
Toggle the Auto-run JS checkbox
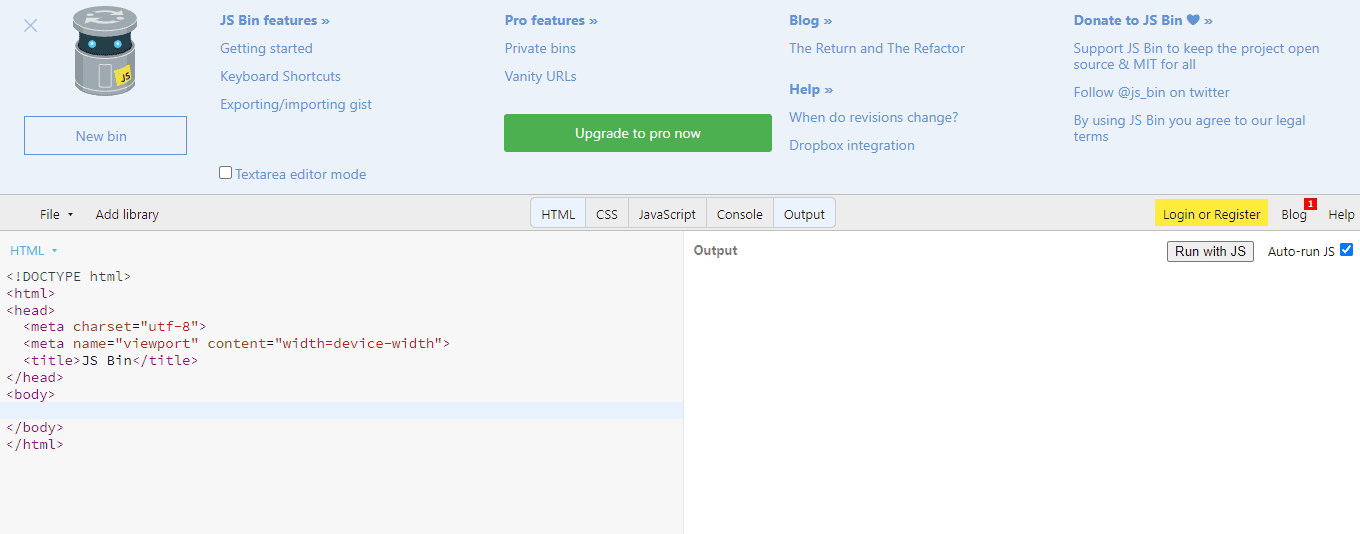(1346, 250)
